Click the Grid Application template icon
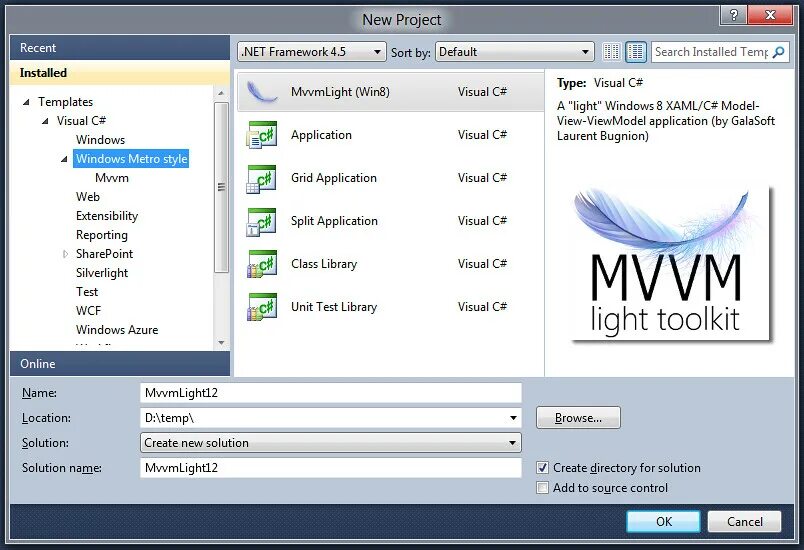This screenshot has height=550, width=804. [x=262, y=178]
